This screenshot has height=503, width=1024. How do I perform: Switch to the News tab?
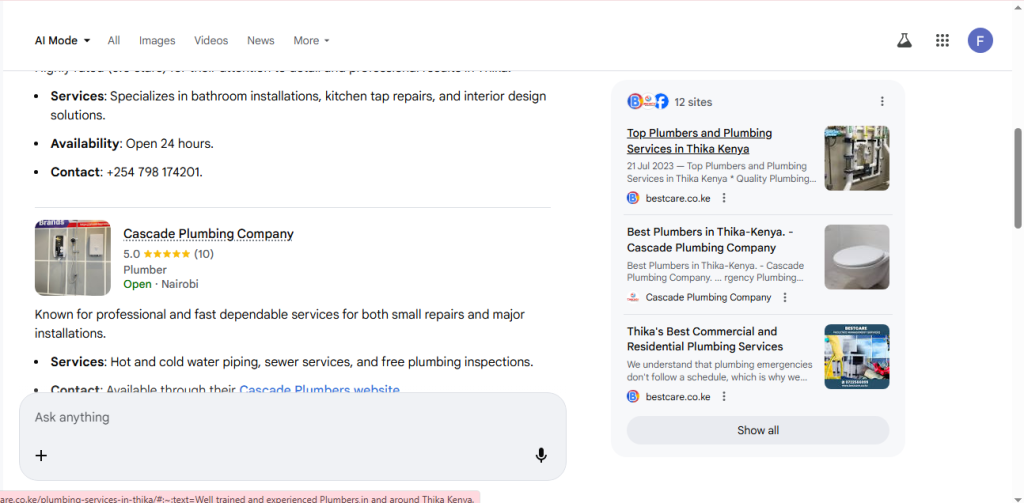(261, 41)
